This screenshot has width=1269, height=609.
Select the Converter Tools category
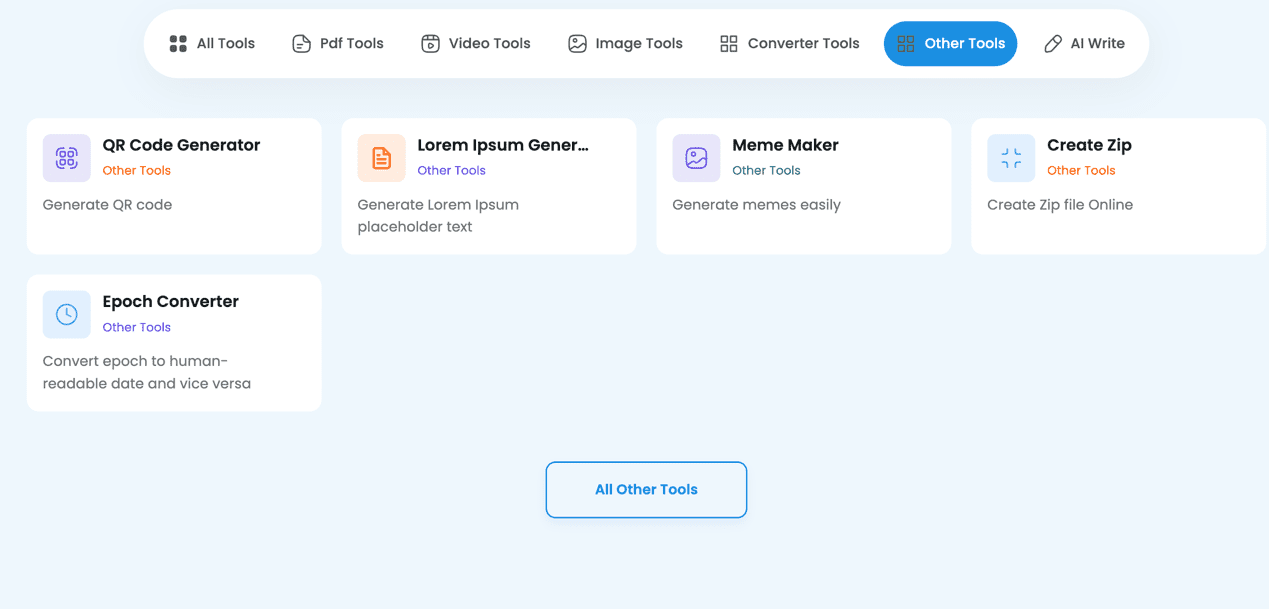tap(788, 43)
